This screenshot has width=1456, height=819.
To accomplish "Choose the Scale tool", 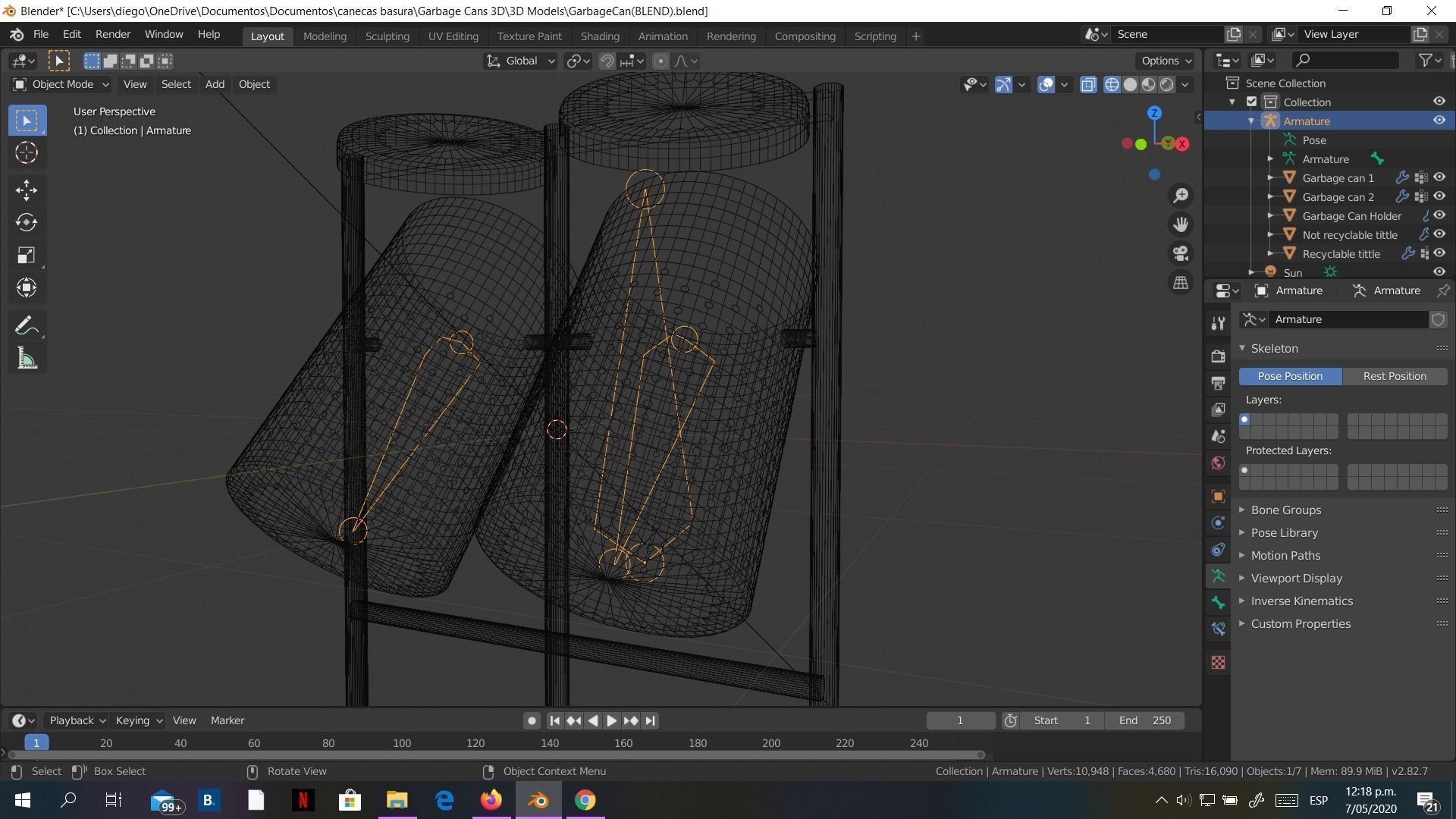I will click(x=27, y=255).
